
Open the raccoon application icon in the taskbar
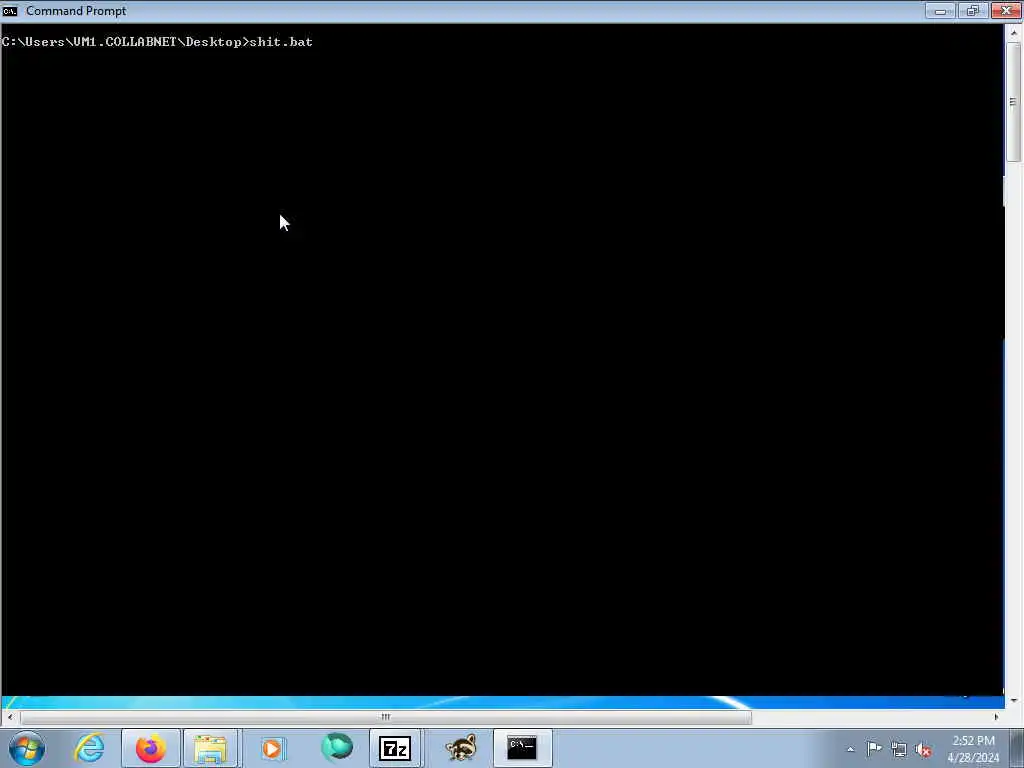461,748
